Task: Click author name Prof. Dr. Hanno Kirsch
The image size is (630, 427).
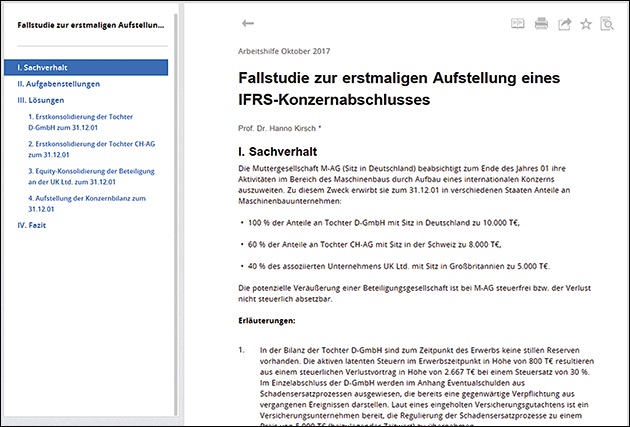Action: [279, 127]
